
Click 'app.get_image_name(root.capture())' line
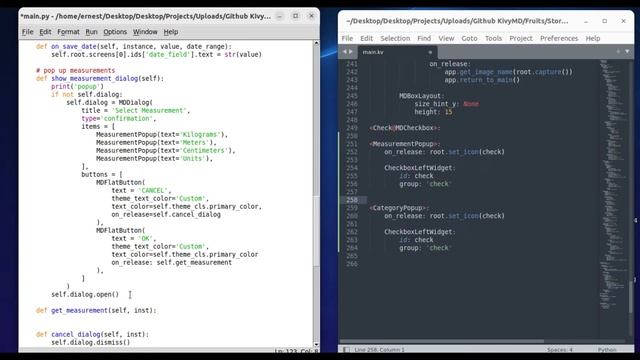(509, 72)
